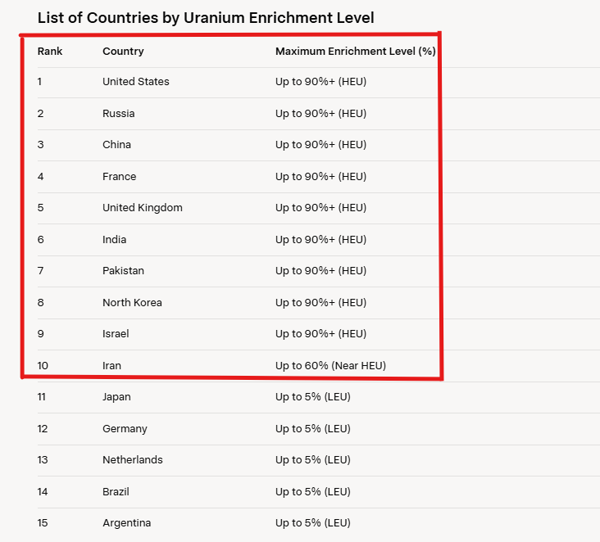Click the page title heading text
Image resolution: width=600 pixels, height=542 pixels.
(205, 18)
